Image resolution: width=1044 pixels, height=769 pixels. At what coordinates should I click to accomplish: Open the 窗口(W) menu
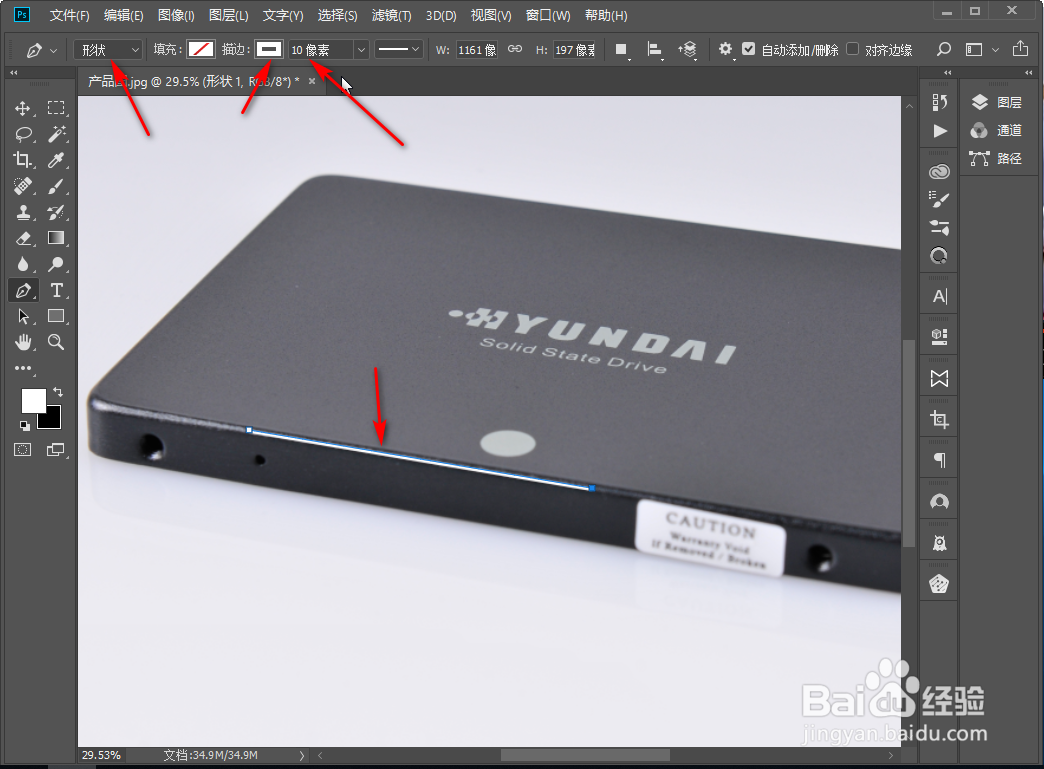548,15
